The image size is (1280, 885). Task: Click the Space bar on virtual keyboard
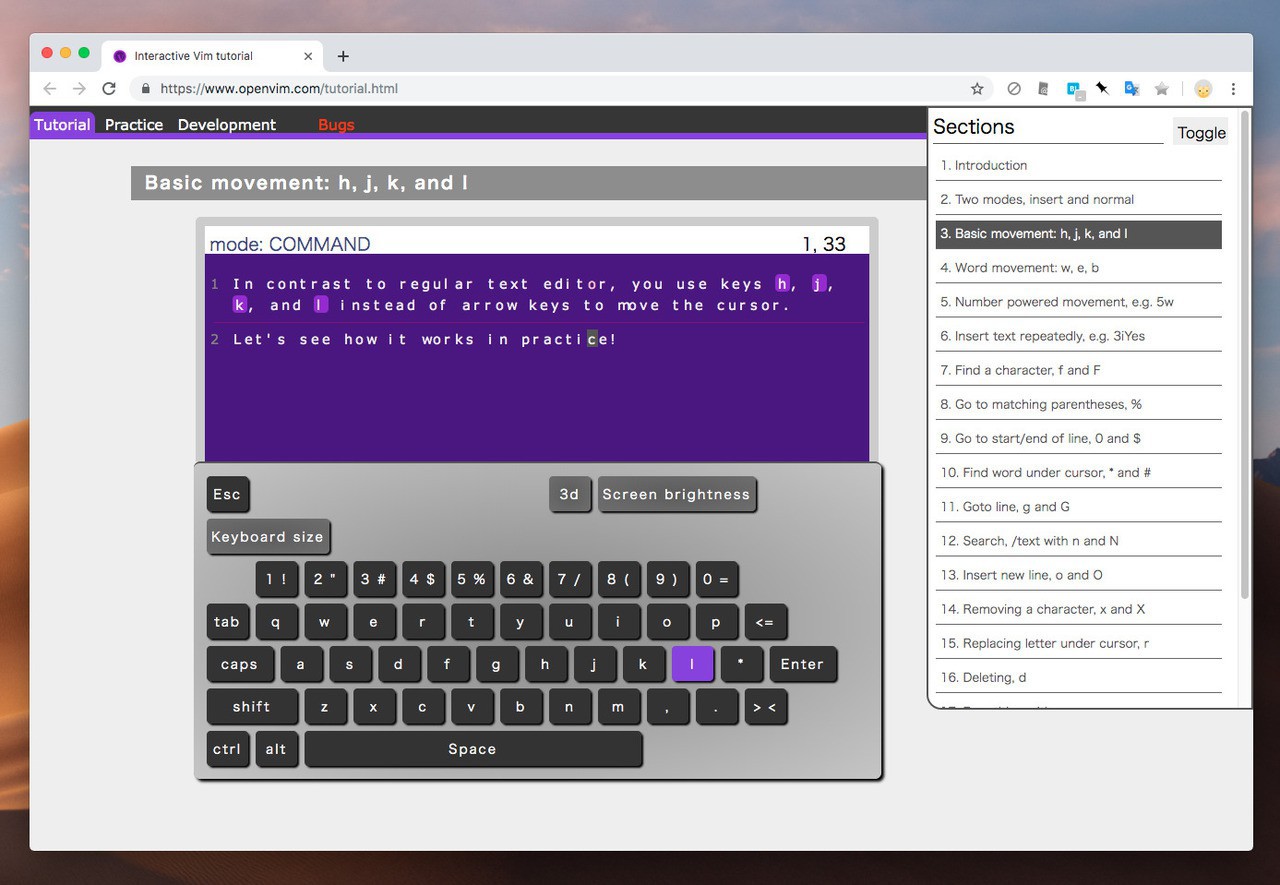pos(472,749)
